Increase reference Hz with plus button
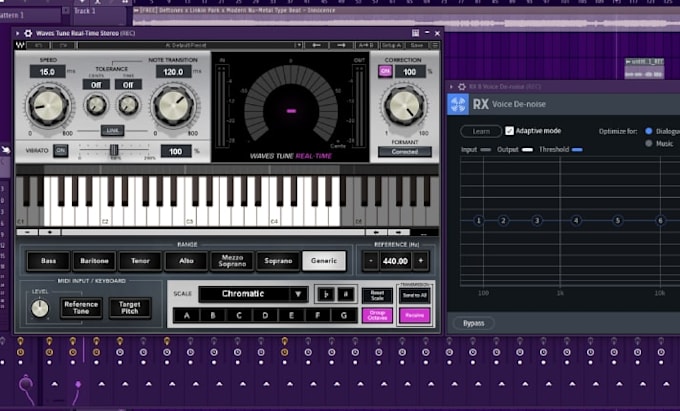Screen dimensions: 680x411 (420, 261)
